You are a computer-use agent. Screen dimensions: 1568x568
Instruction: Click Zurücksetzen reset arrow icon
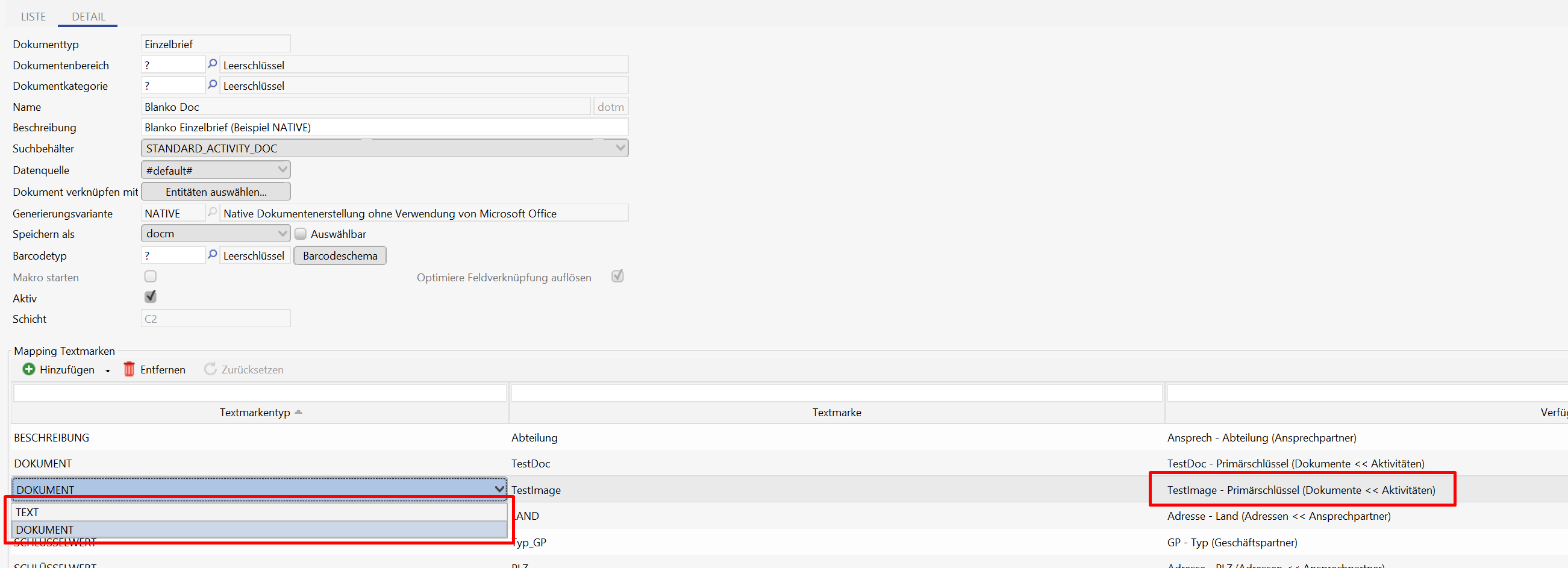[210, 369]
